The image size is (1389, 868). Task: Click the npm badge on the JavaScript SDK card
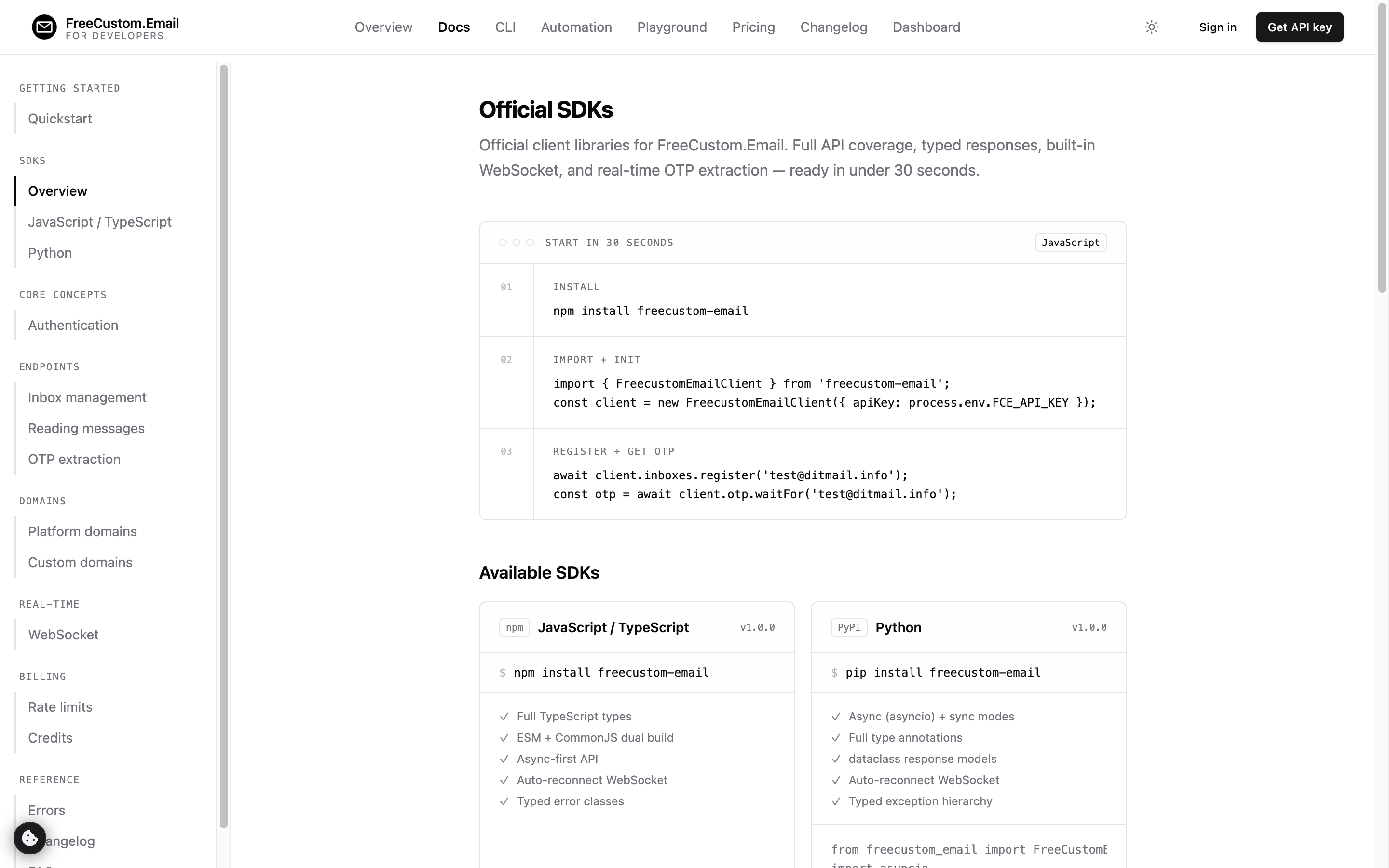pyautogui.click(x=514, y=627)
